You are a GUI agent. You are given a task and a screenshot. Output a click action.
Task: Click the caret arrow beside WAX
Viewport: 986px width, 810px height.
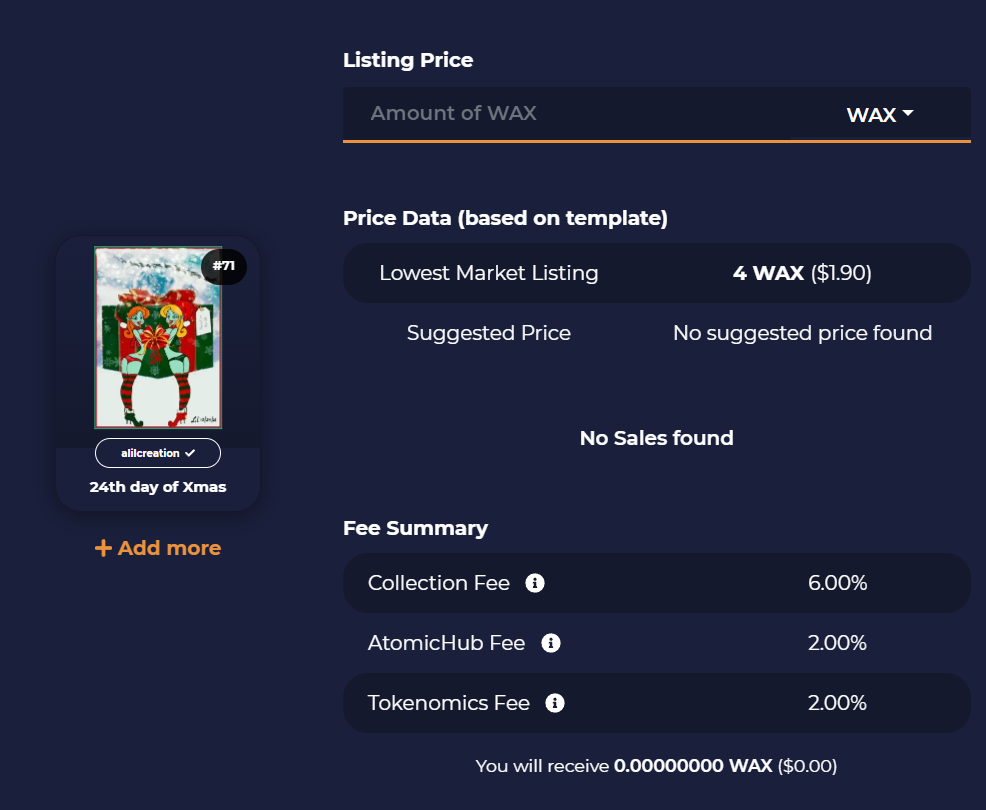click(x=907, y=113)
